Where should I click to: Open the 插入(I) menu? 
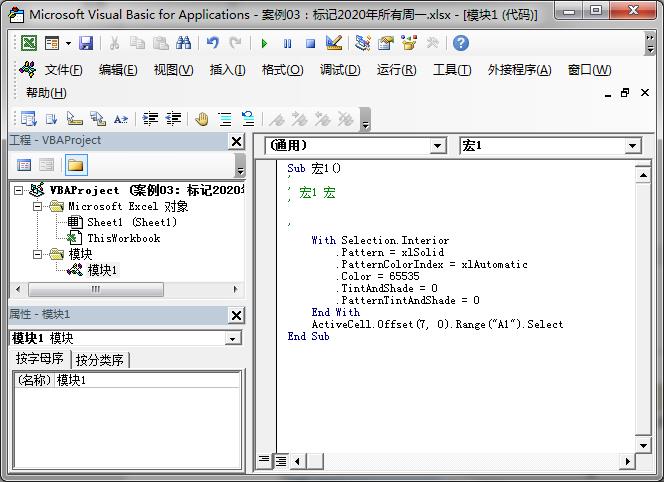click(x=227, y=70)
